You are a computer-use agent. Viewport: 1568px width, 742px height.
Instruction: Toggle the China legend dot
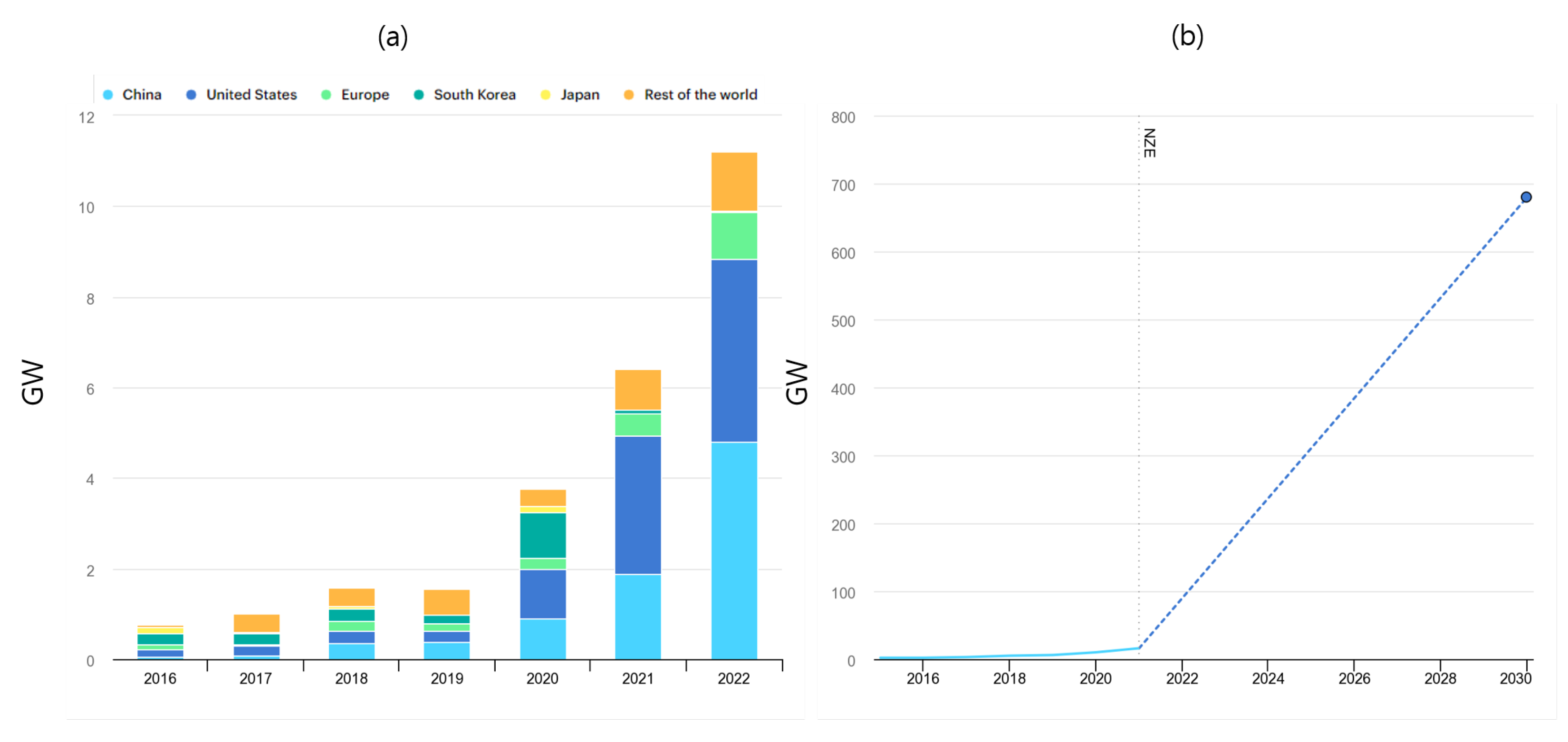coord(108,95)
